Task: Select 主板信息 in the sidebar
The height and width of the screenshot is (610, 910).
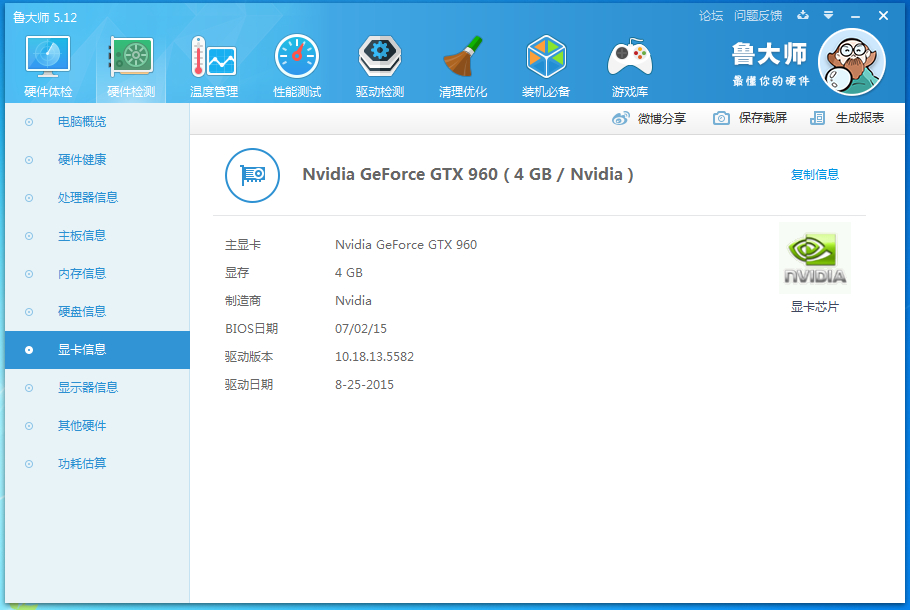Action: click(x=98, y=236)
